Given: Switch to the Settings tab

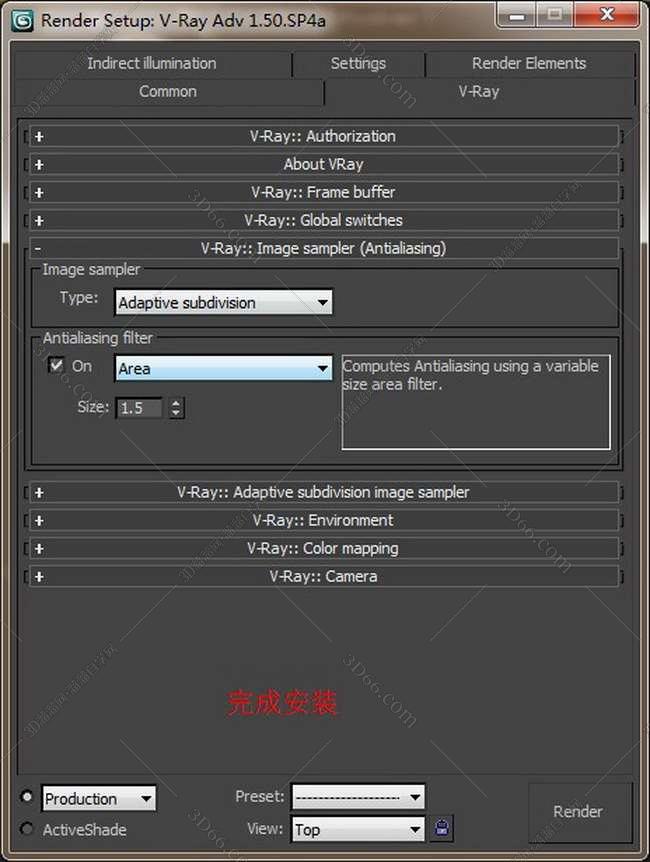Looking at the screenshot, I should [358, 64].
